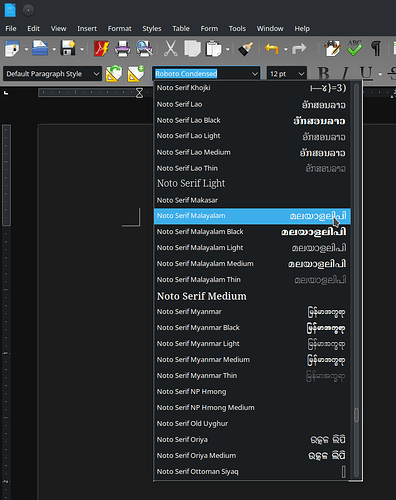Open the Styles menu
Image resolution: width=396 pixels, height=500 pixels.
pos(152,29)
